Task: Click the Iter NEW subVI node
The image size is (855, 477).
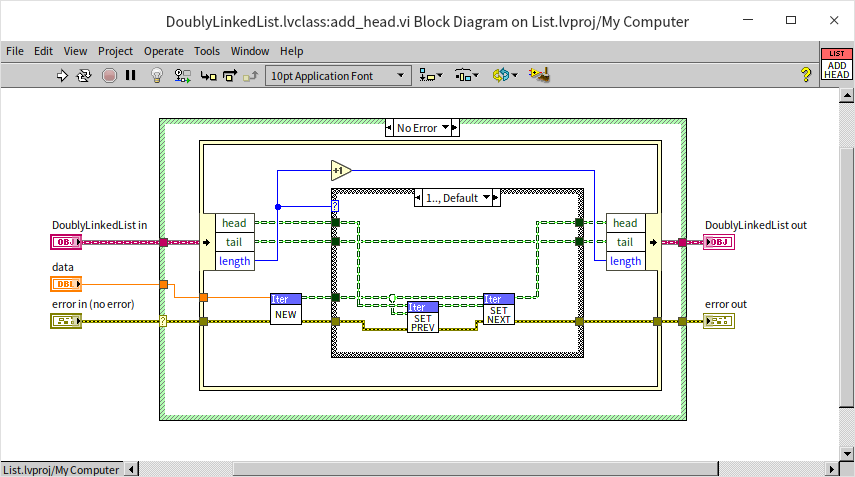Action: [x=286, y=308]
